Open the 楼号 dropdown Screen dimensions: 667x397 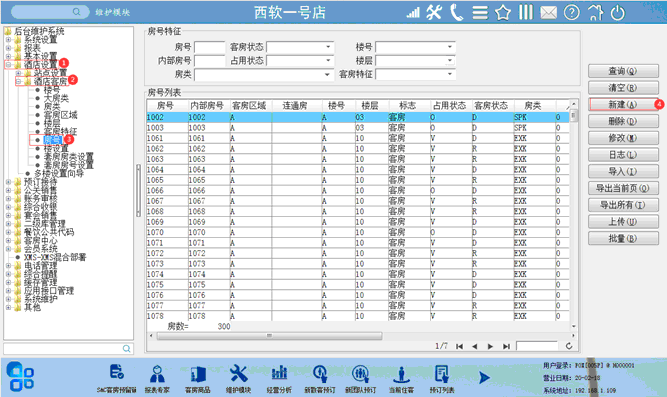(450, 47)
